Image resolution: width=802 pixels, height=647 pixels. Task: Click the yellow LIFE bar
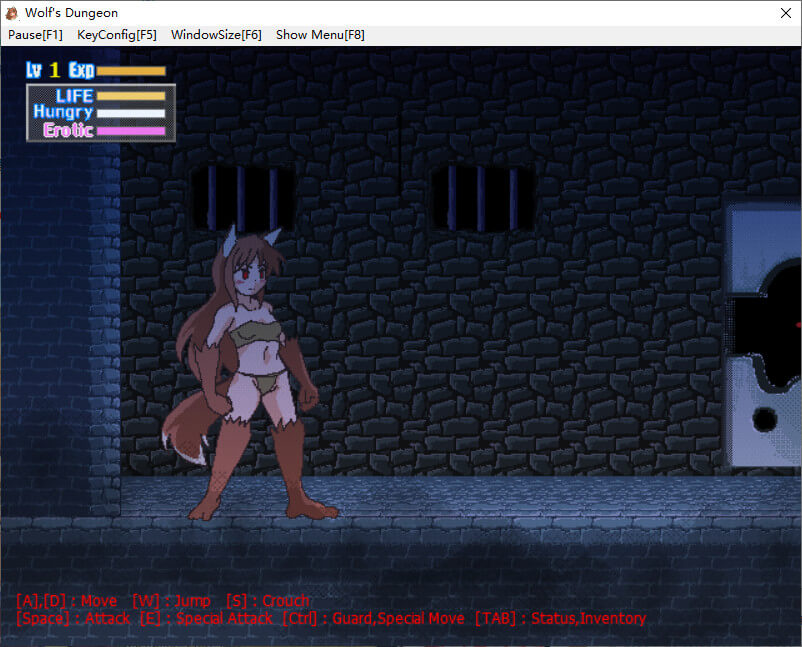(131, 96)
